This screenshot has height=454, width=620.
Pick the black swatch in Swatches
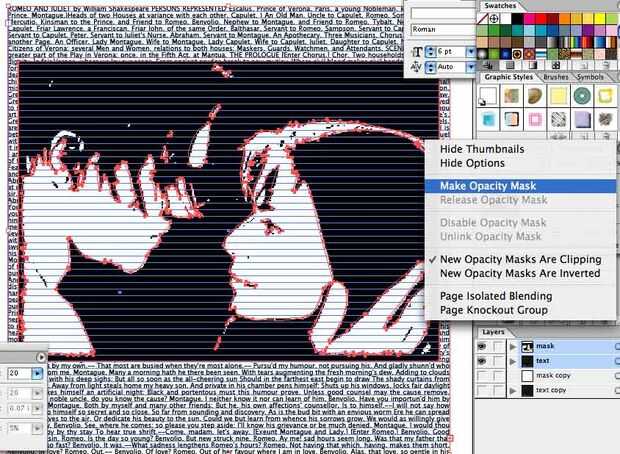tap(517, 19)
